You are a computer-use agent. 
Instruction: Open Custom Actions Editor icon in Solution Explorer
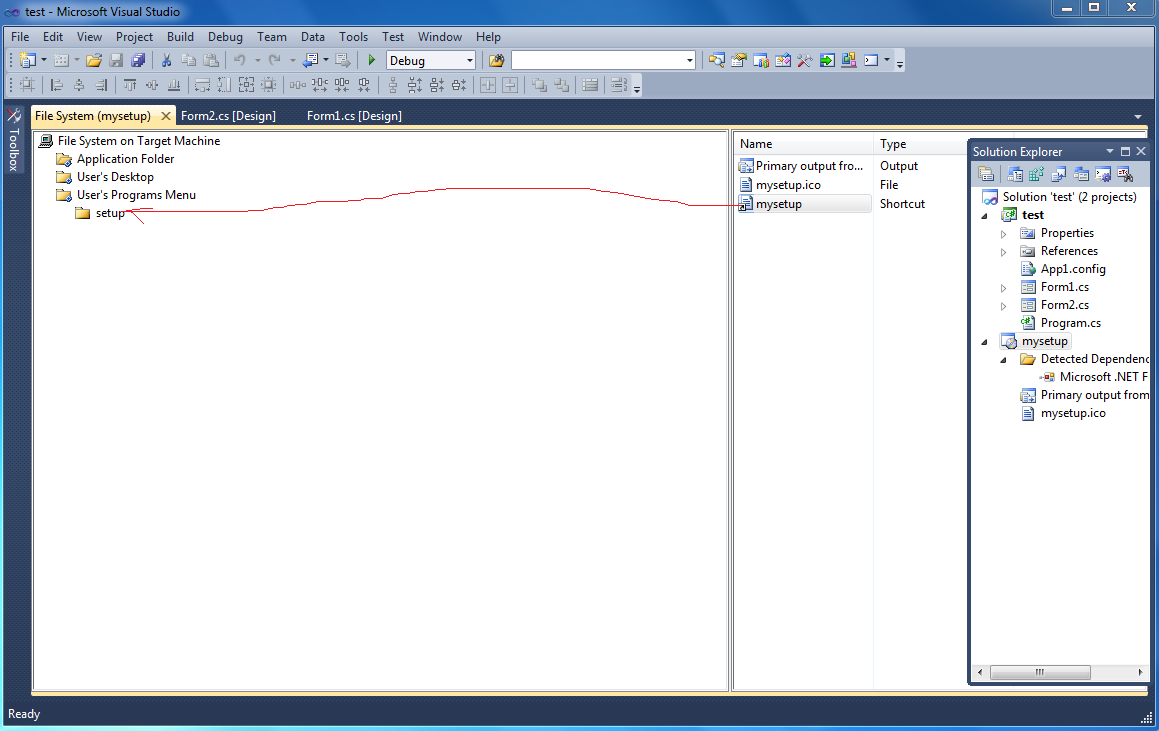(1103, 174)
